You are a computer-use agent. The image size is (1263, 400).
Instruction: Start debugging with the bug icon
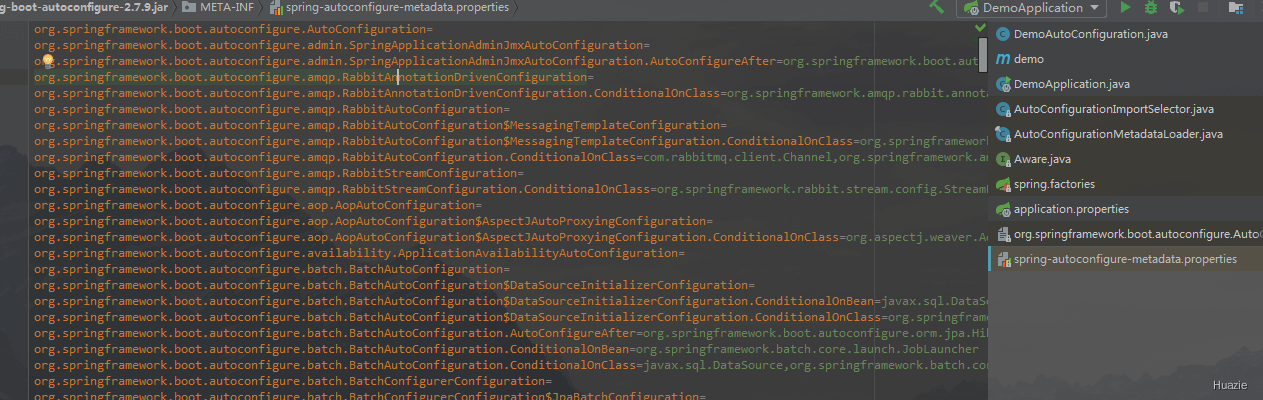coord(1151,8)
